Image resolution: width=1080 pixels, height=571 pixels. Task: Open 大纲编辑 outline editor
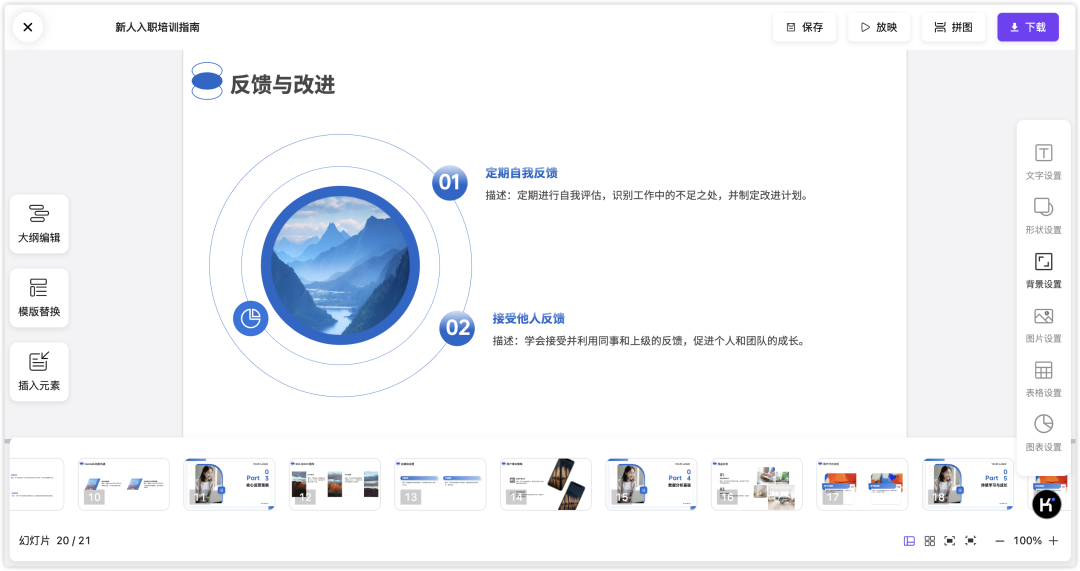[x=39, y=224]
